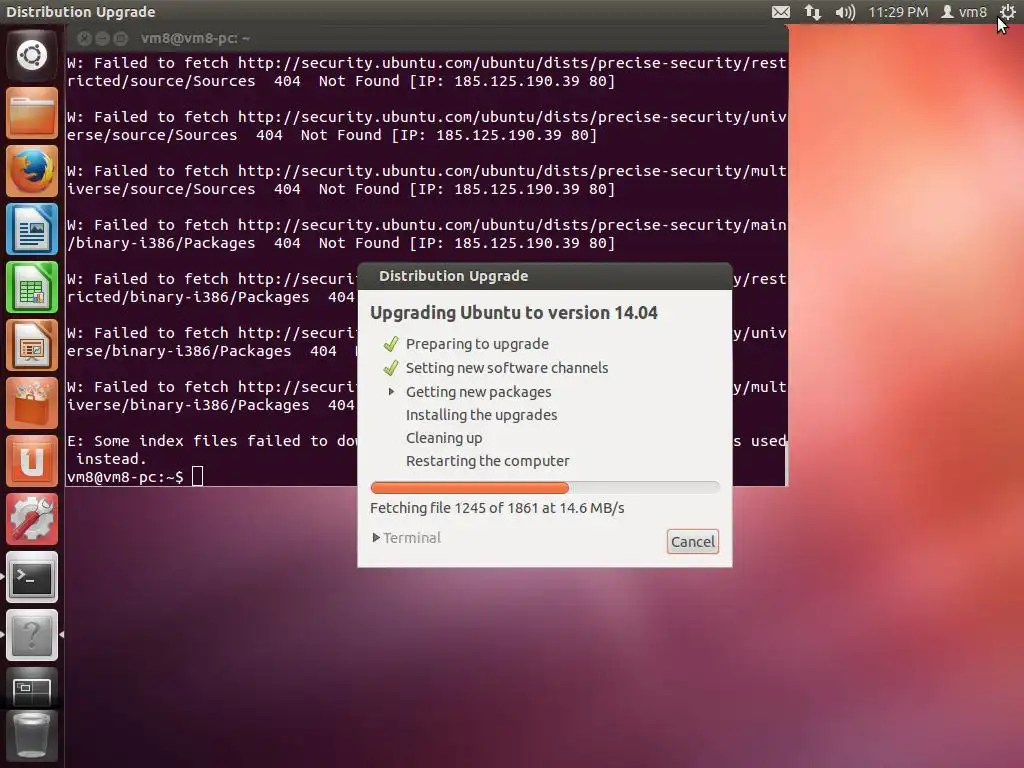The image size is (1024, 768).
Task: Click the 'Fetching file 1245 of 1861' status
Action: (x=497, y=508)
